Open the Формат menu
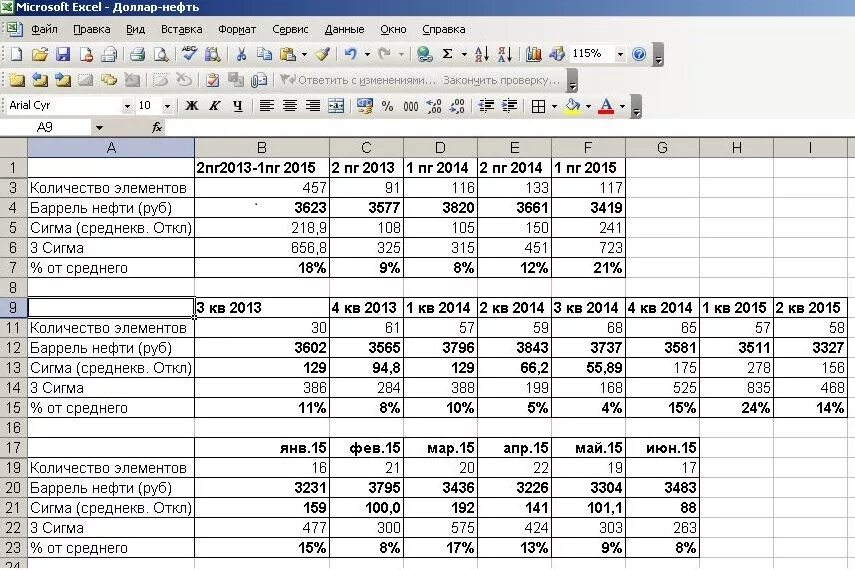This screenshot has width=855, height=570. 237,29
